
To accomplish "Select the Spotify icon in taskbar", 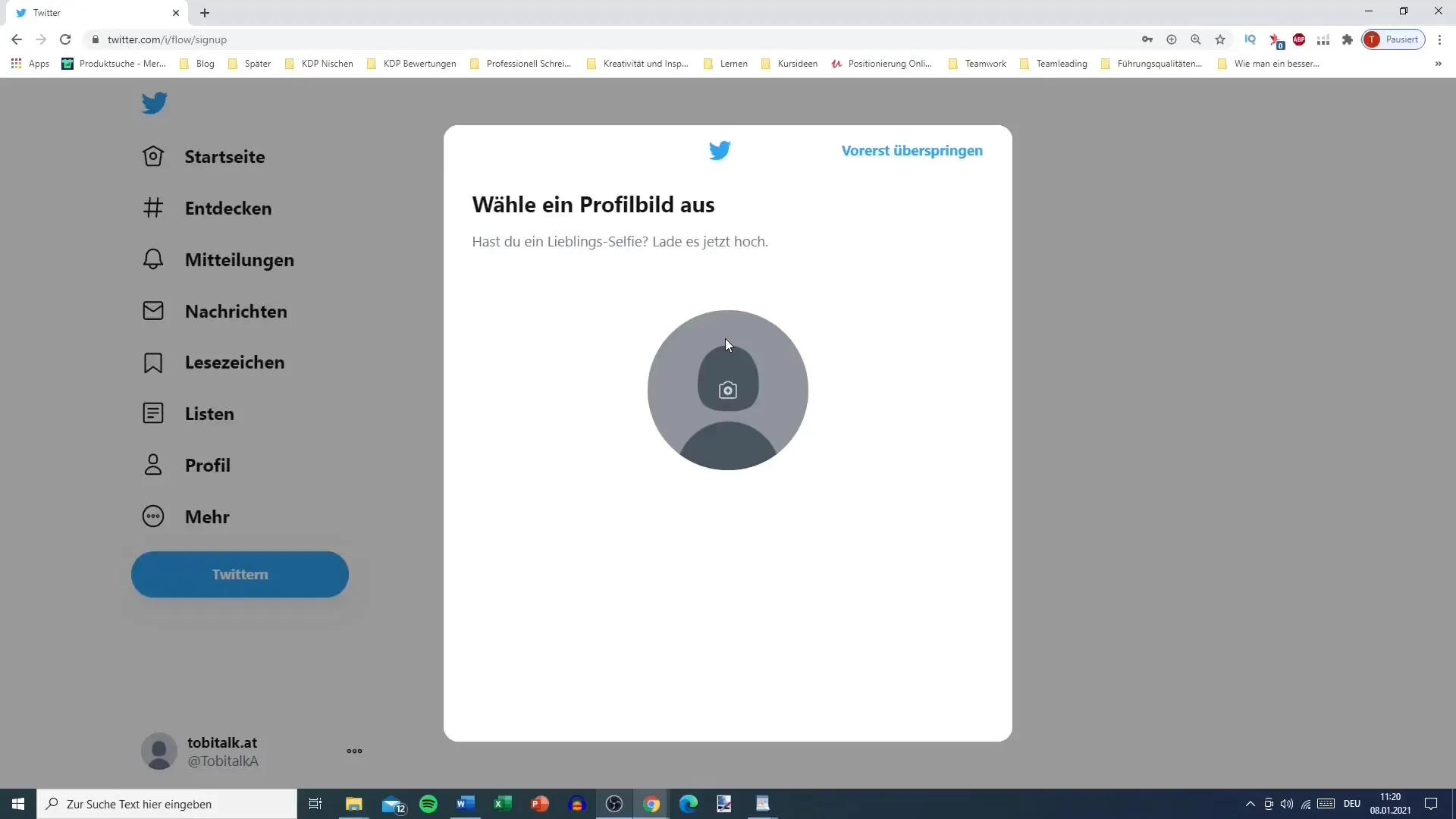I will [429, 804].
